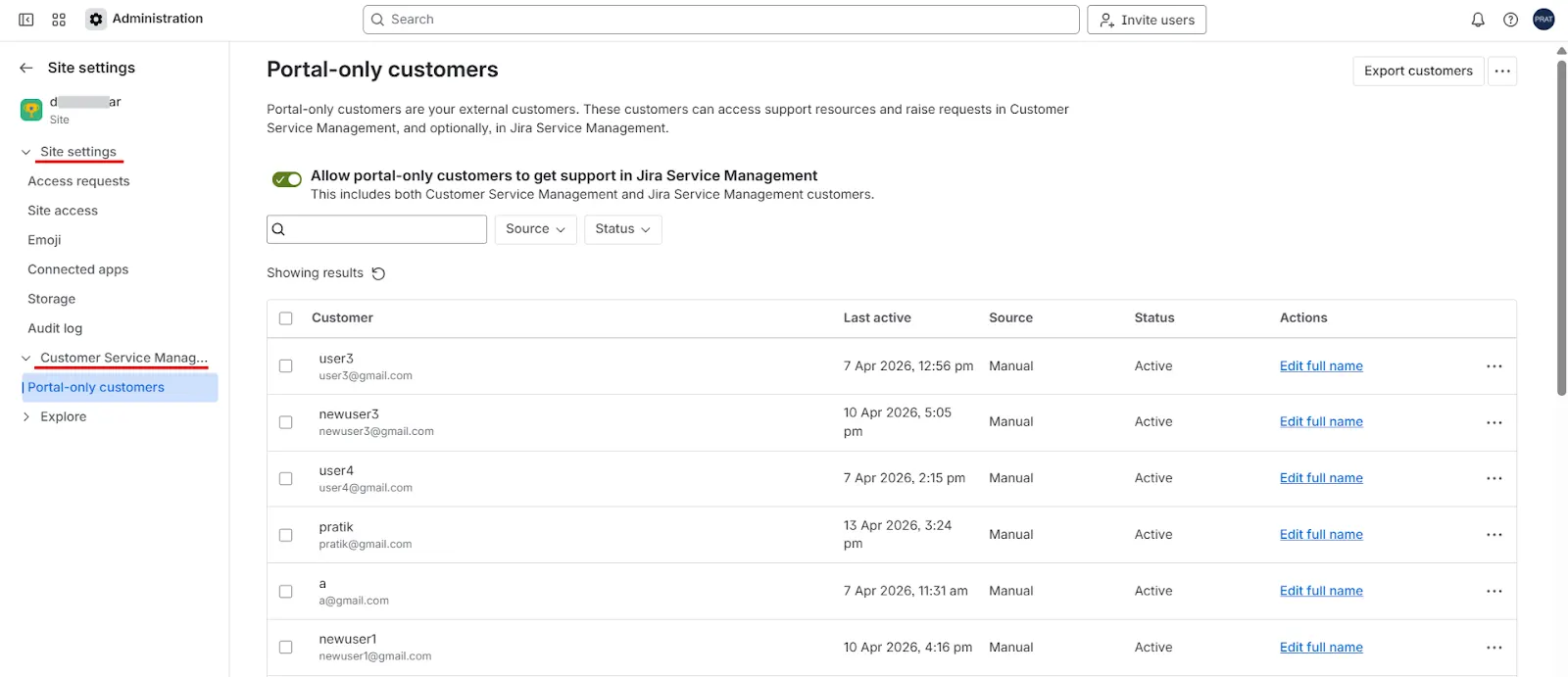Edit full name for pratik
This screenshot has height=677, width=1568.
1321,535
